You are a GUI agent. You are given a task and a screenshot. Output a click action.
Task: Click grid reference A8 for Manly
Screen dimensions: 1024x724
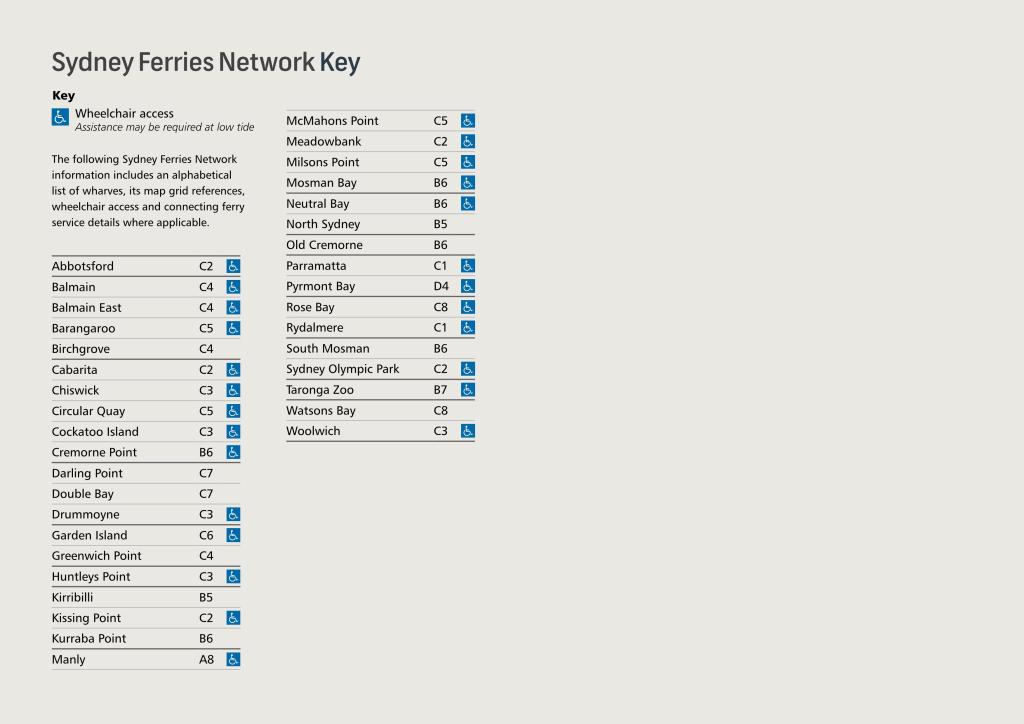pyautogui.click(x=206, y=660)
